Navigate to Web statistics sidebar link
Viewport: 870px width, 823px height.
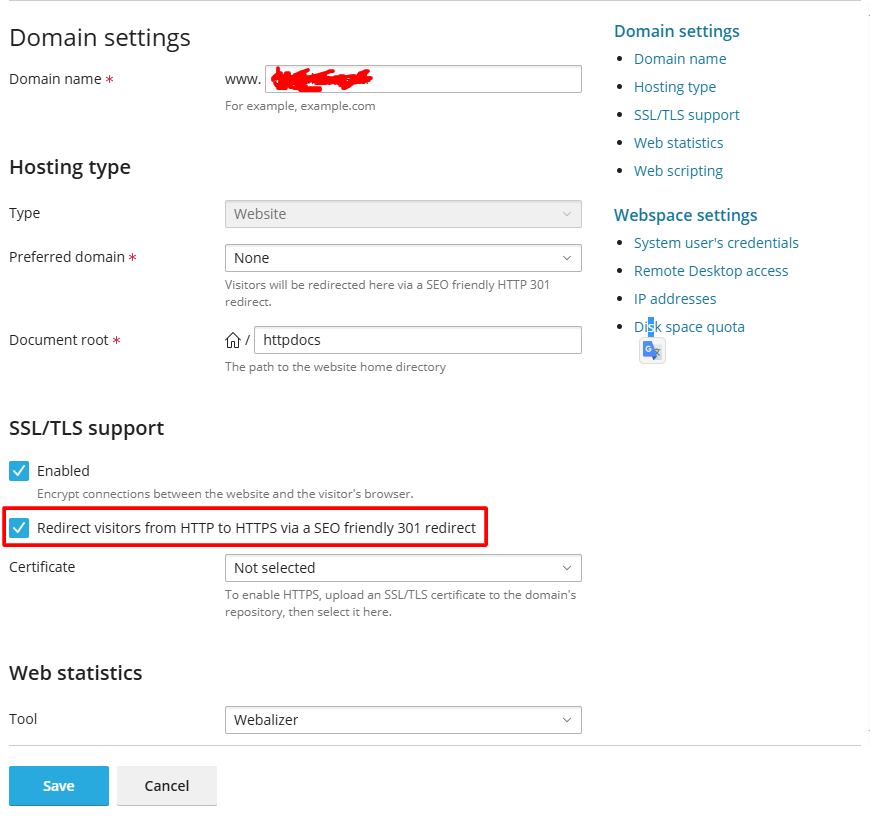pyautogui.click(x=678, y=143)
